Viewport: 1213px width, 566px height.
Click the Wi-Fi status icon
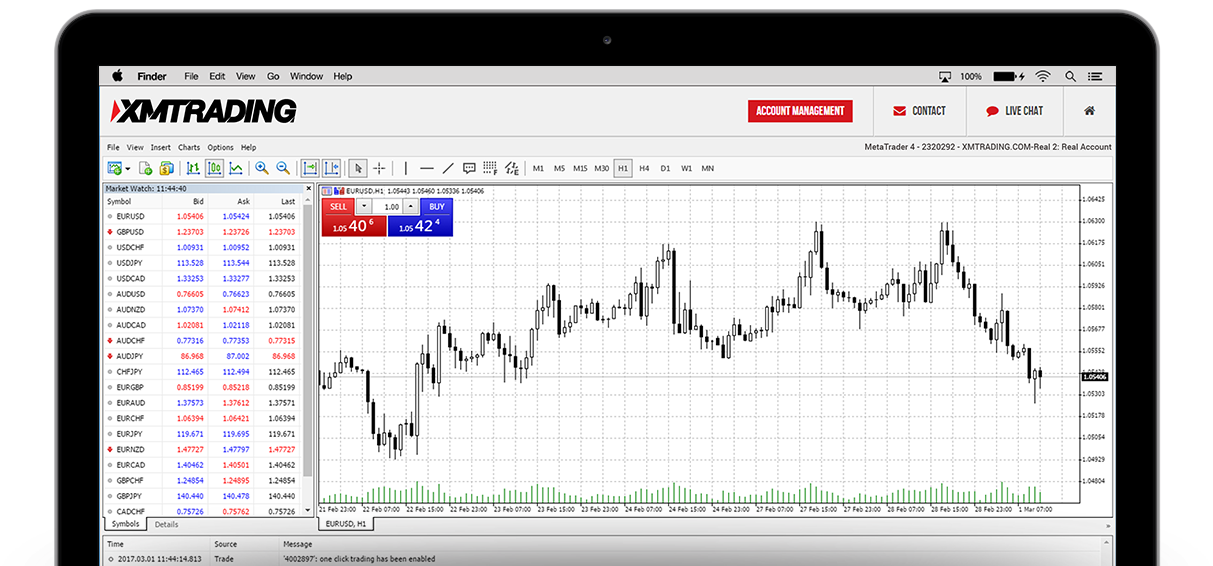pos(1043,76)
